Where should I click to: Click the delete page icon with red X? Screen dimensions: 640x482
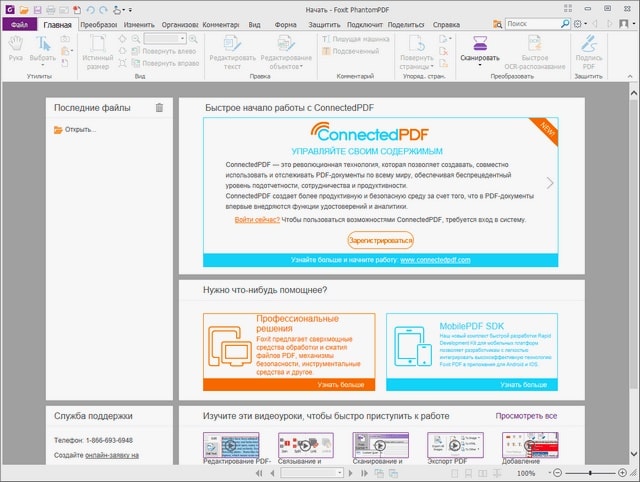[444, 51]
